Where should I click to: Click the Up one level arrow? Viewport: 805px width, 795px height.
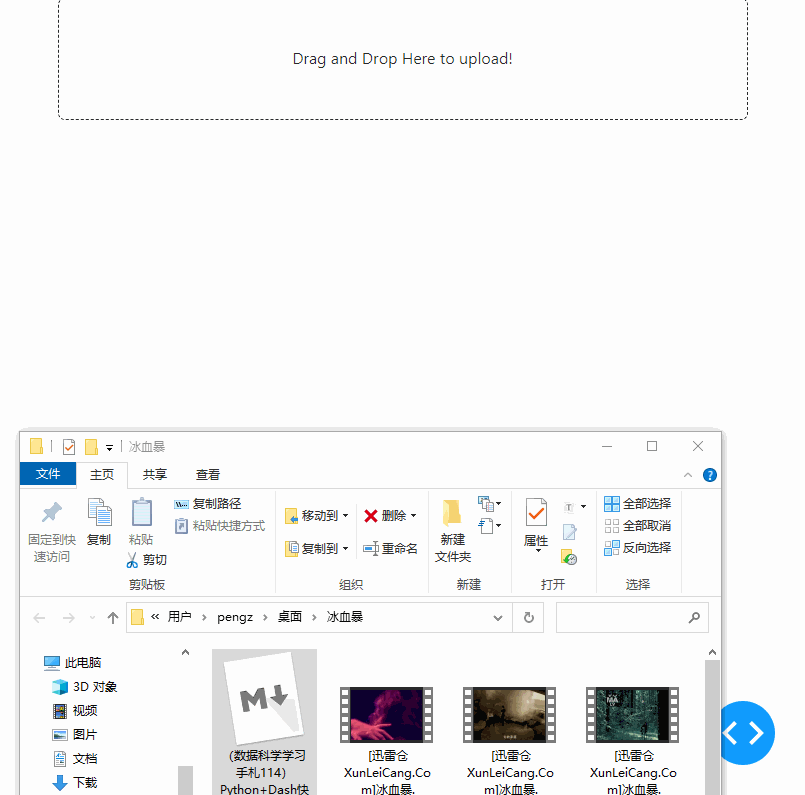pos(113,618)
